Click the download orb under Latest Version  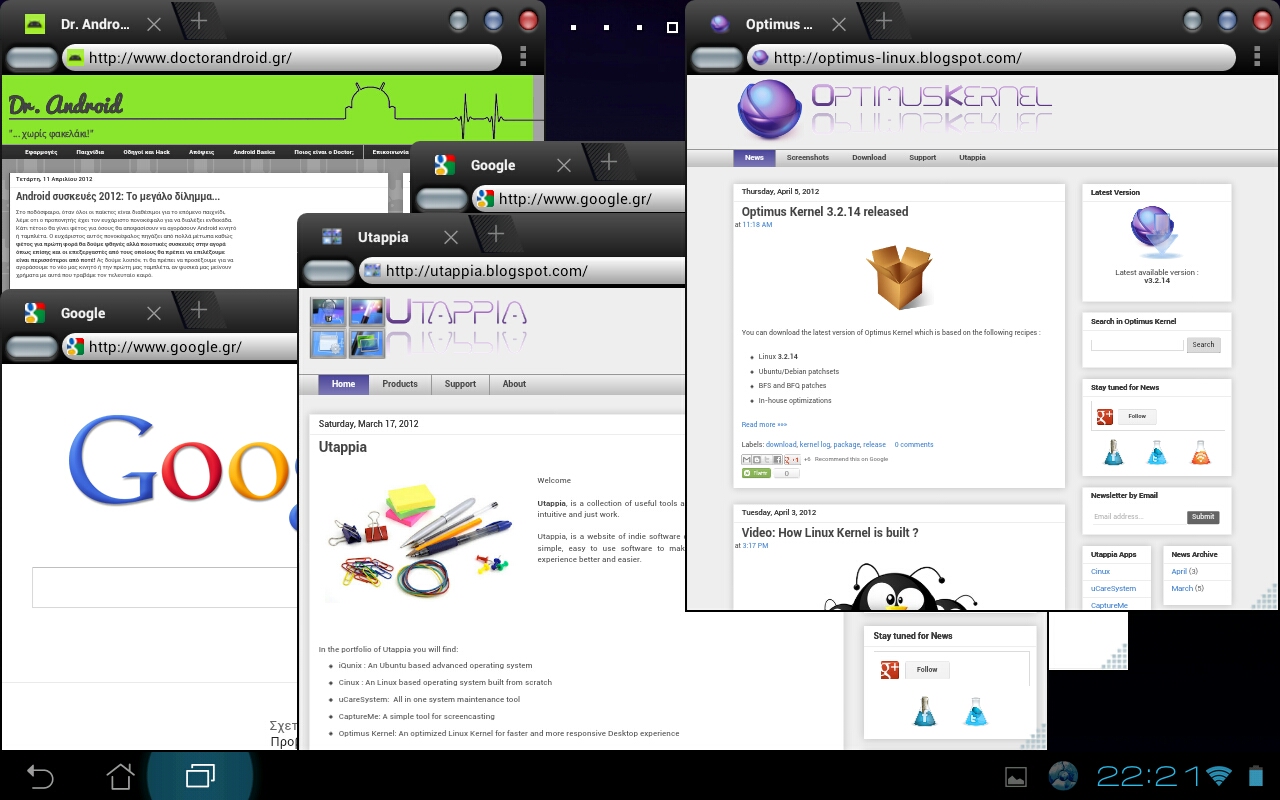click(x=1156, y=232)
